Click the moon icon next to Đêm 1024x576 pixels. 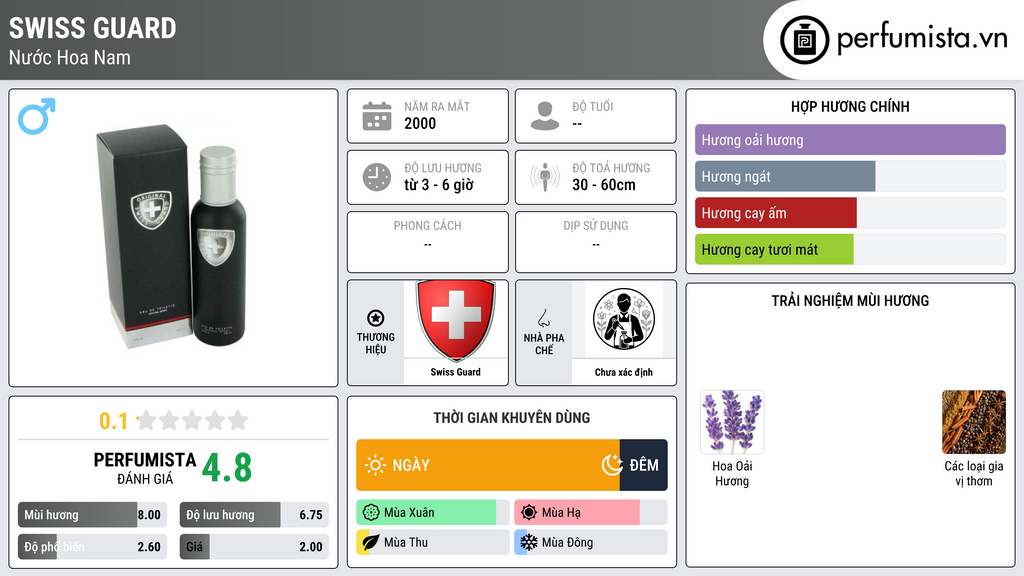pos(612,465)
